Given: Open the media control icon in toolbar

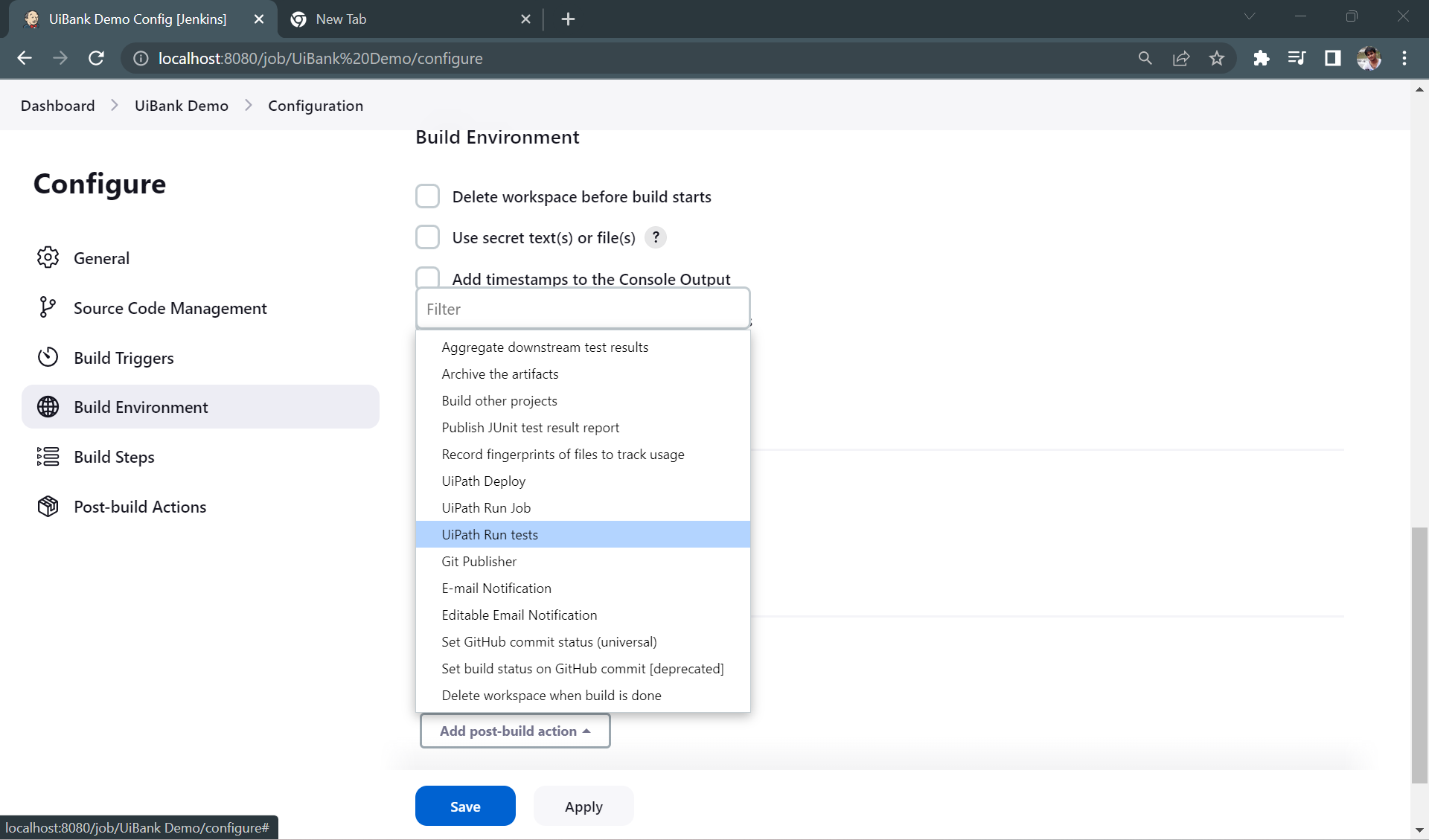Looking at the screenshot, I should (1297, 58).
